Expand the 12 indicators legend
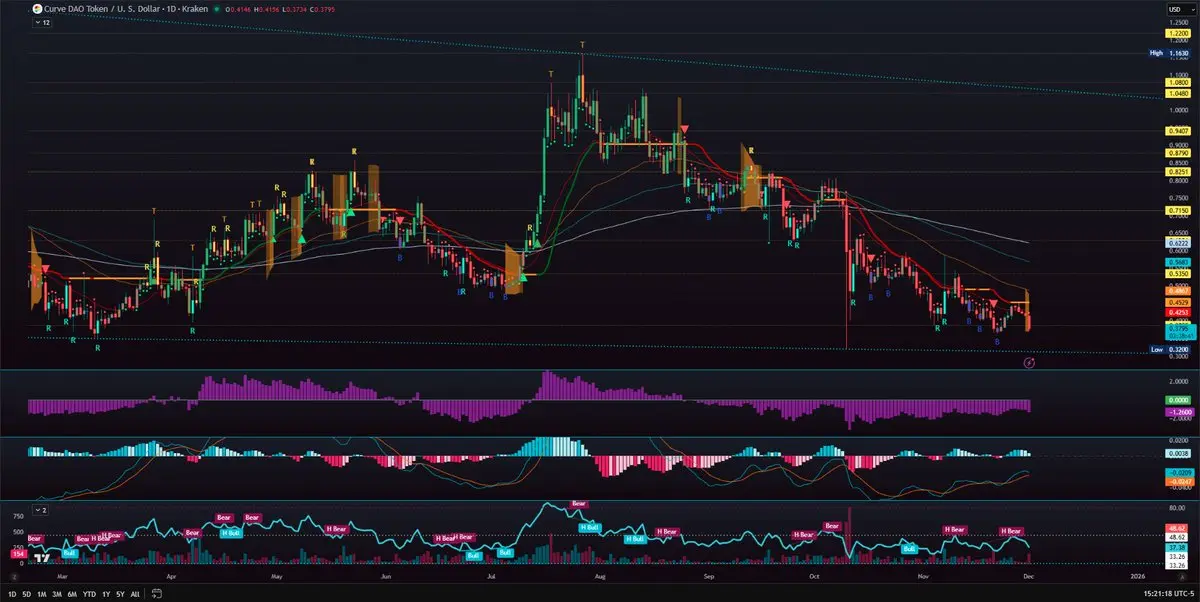Image resolution: width=1200 pixels, height=602 pixels. (42, 22)
